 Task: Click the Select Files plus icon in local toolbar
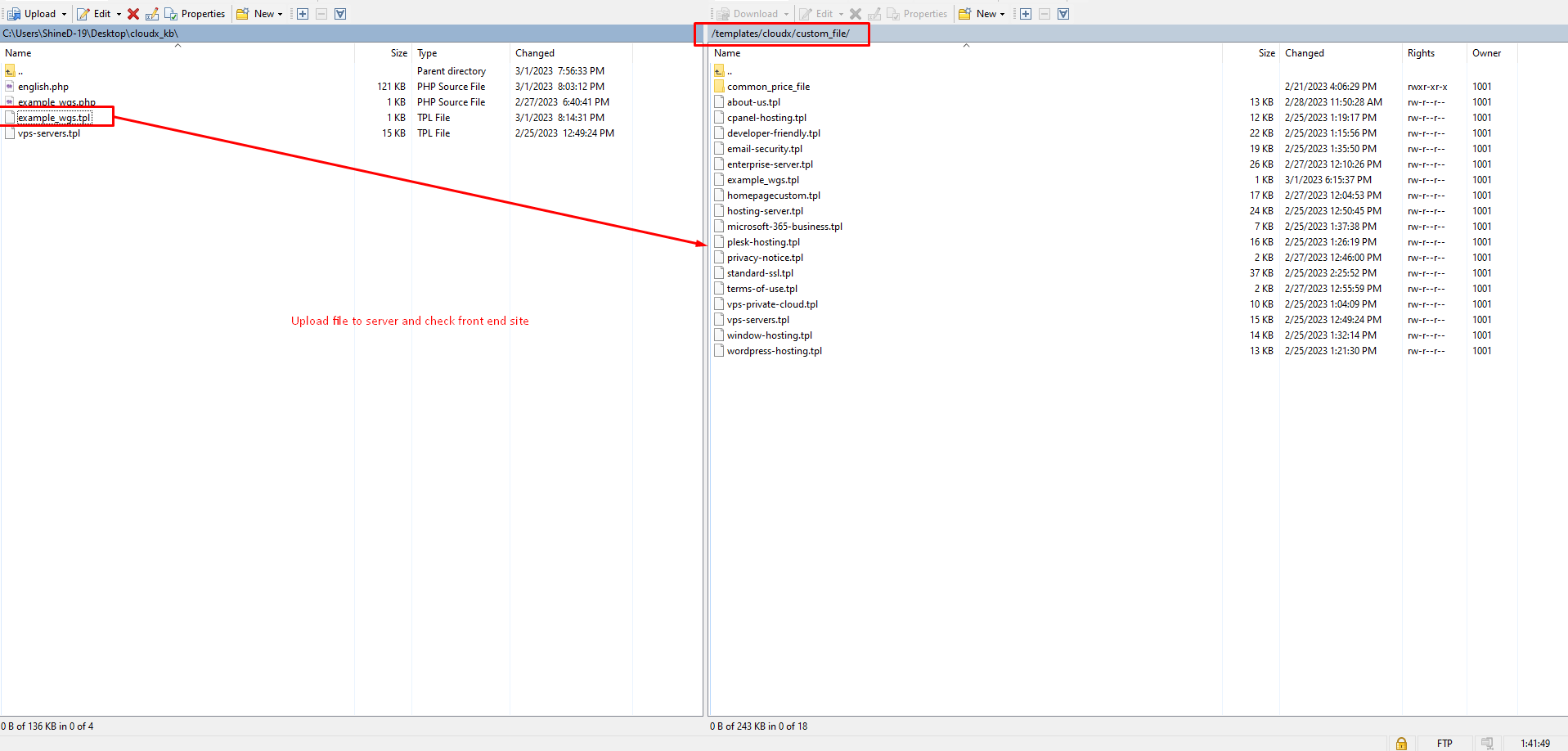pos(303,14)
